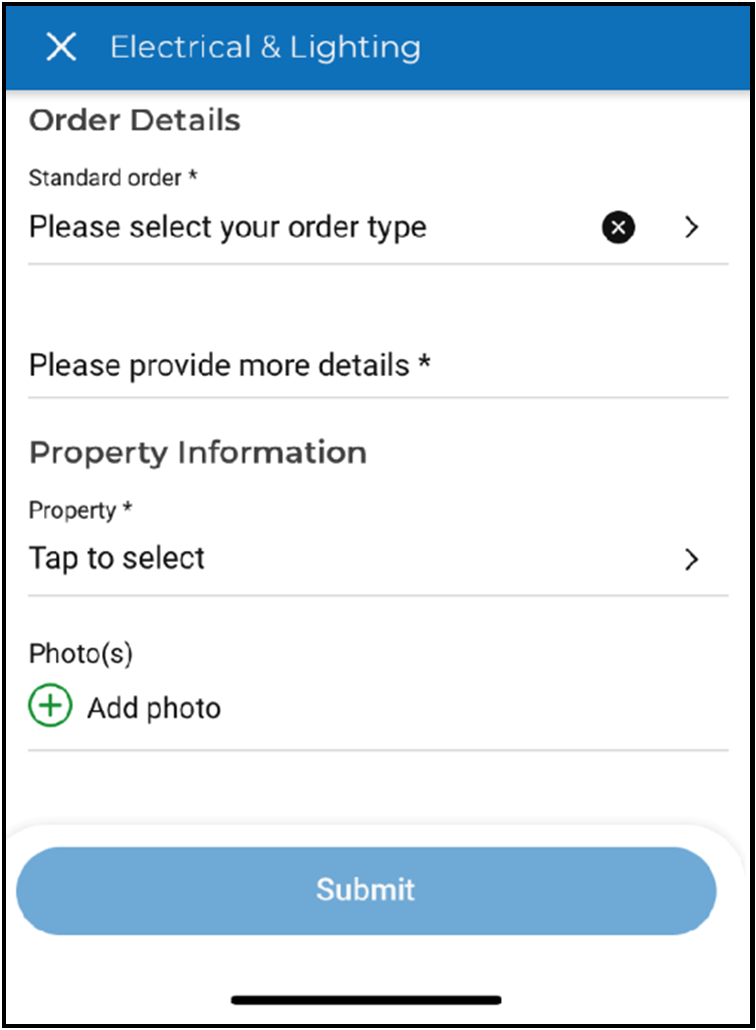Viewport: 756px width, 1030px height.
Task: Tap the home indicator bar at bottom
Action: (366, 999)
